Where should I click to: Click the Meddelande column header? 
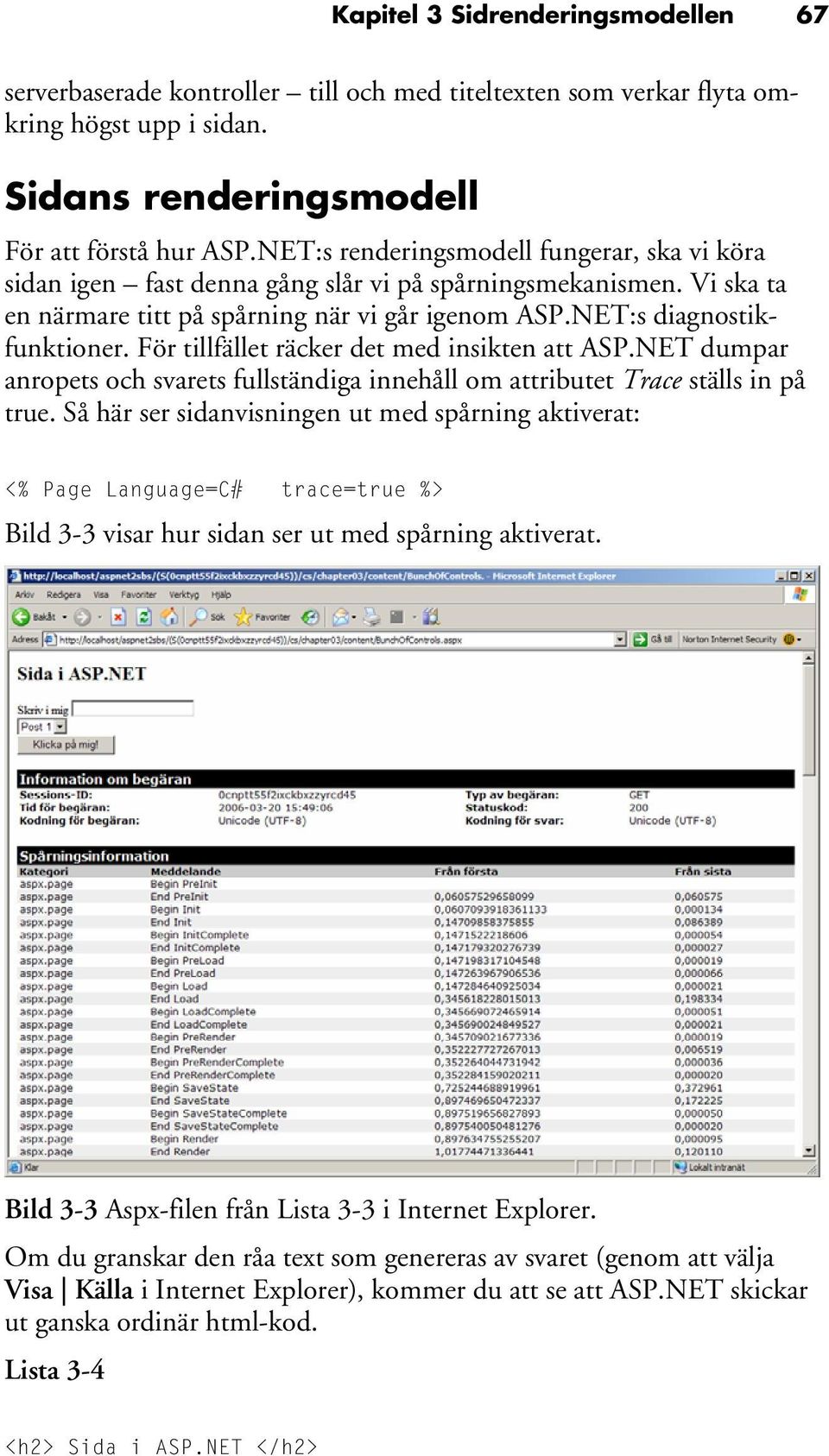[x=186, y=872]
